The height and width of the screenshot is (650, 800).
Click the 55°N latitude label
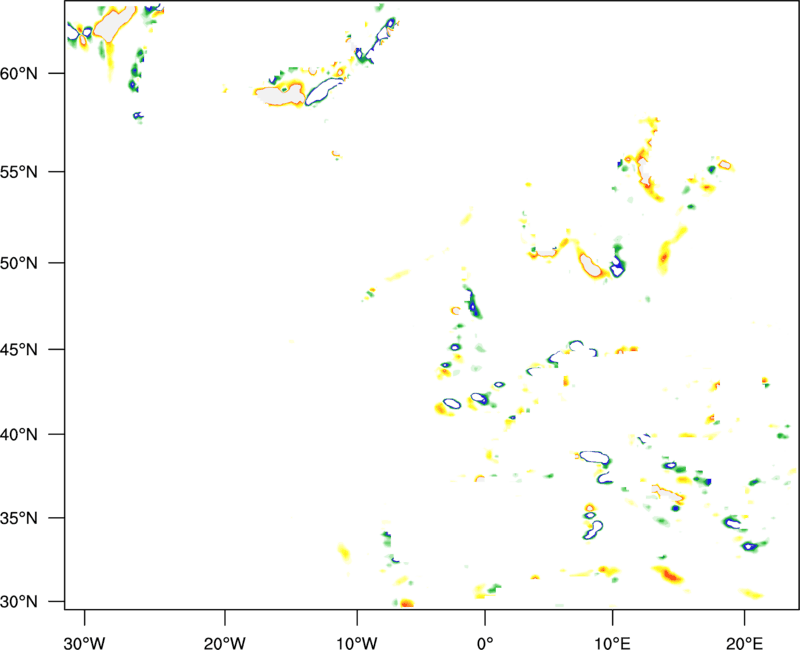point(19,172)
